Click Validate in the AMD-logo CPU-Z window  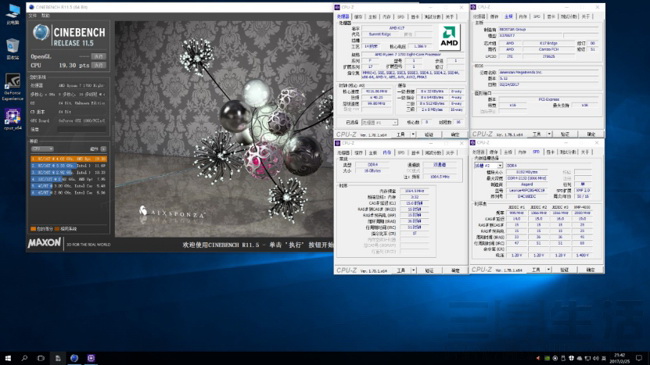coord(429,135)
